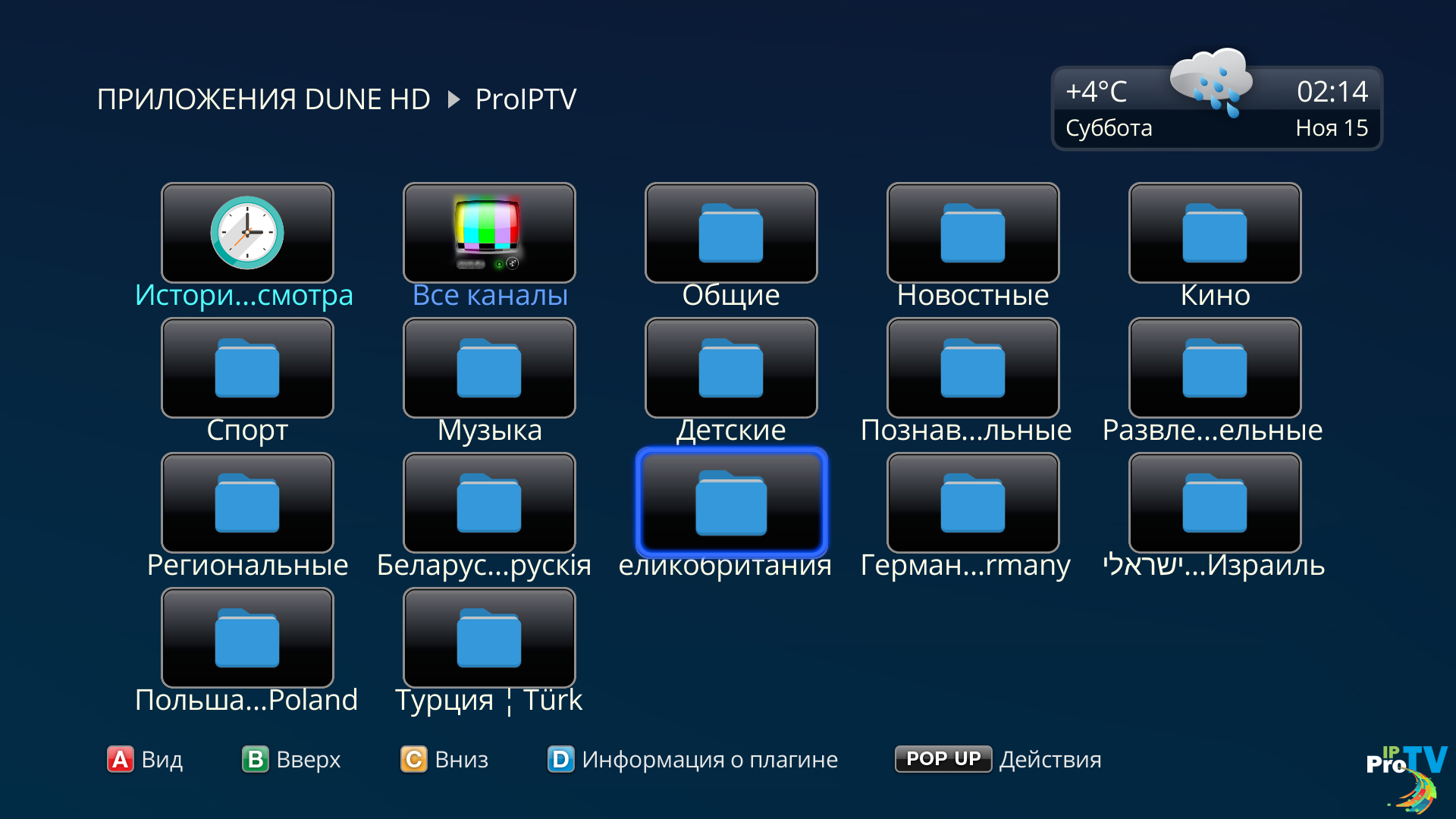
Task: Open the Детские folder
Action: pos(731,368)
